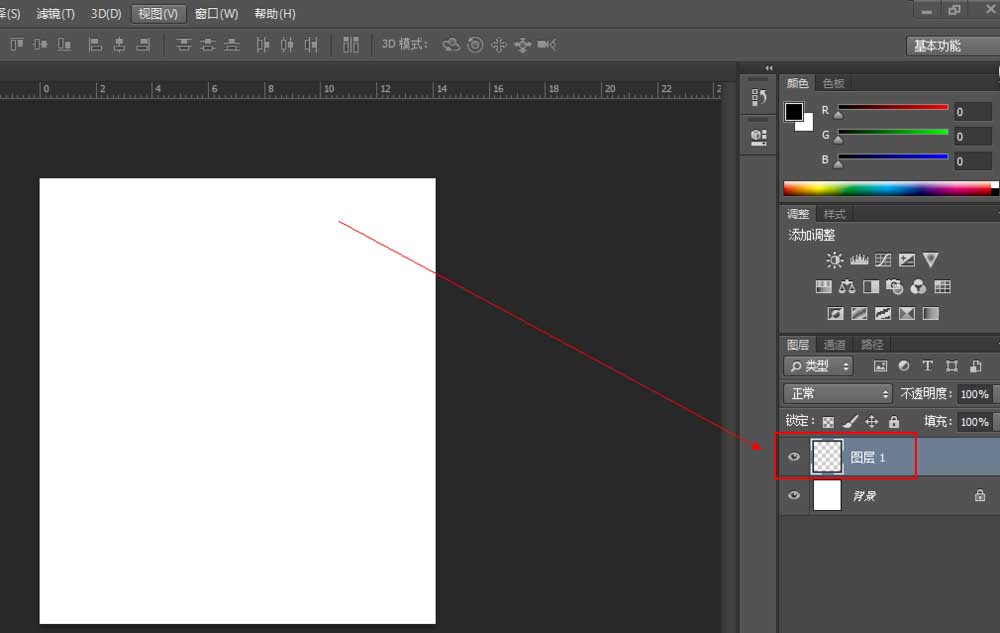
Task: Open the 正常 blend mode dropdown
Action: tap(836, 394)
